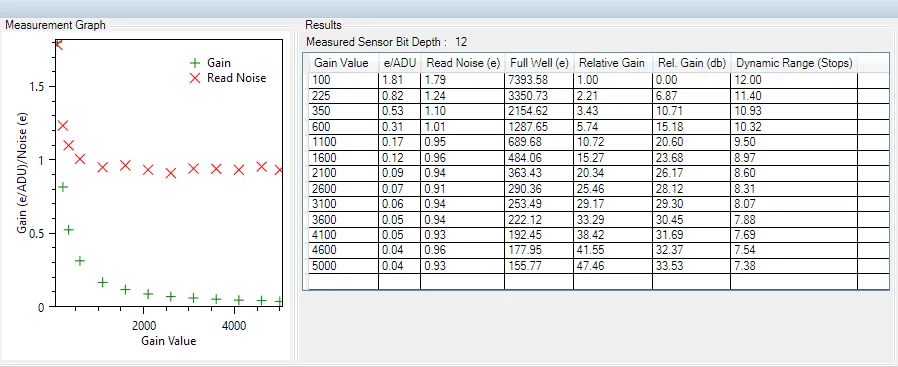Click the Rel. Gain (db) column header
Viewport: 898px width, 367px height.
coord(691,63)
